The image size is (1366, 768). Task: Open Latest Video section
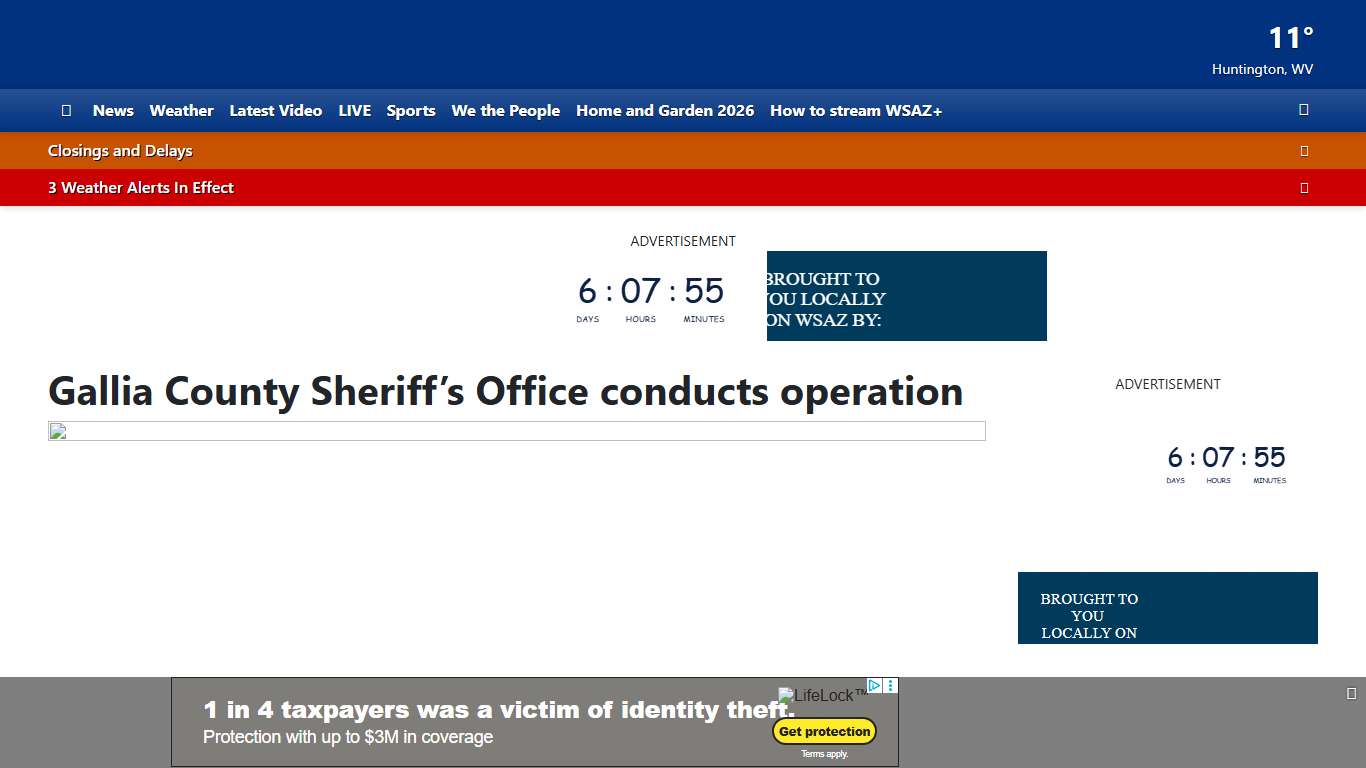[x=276, y=110]
